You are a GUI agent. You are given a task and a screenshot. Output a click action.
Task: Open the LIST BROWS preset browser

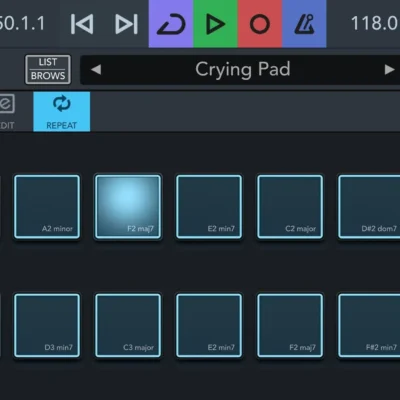(x=48, y=69)
